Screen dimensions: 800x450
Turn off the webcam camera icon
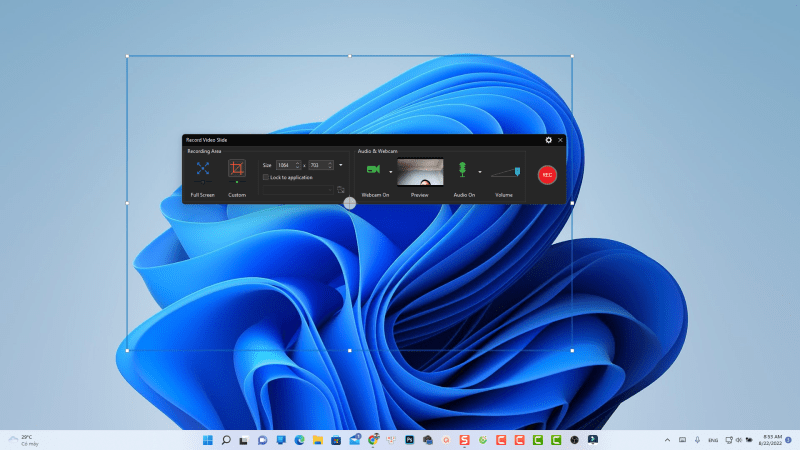pos(373,171)
